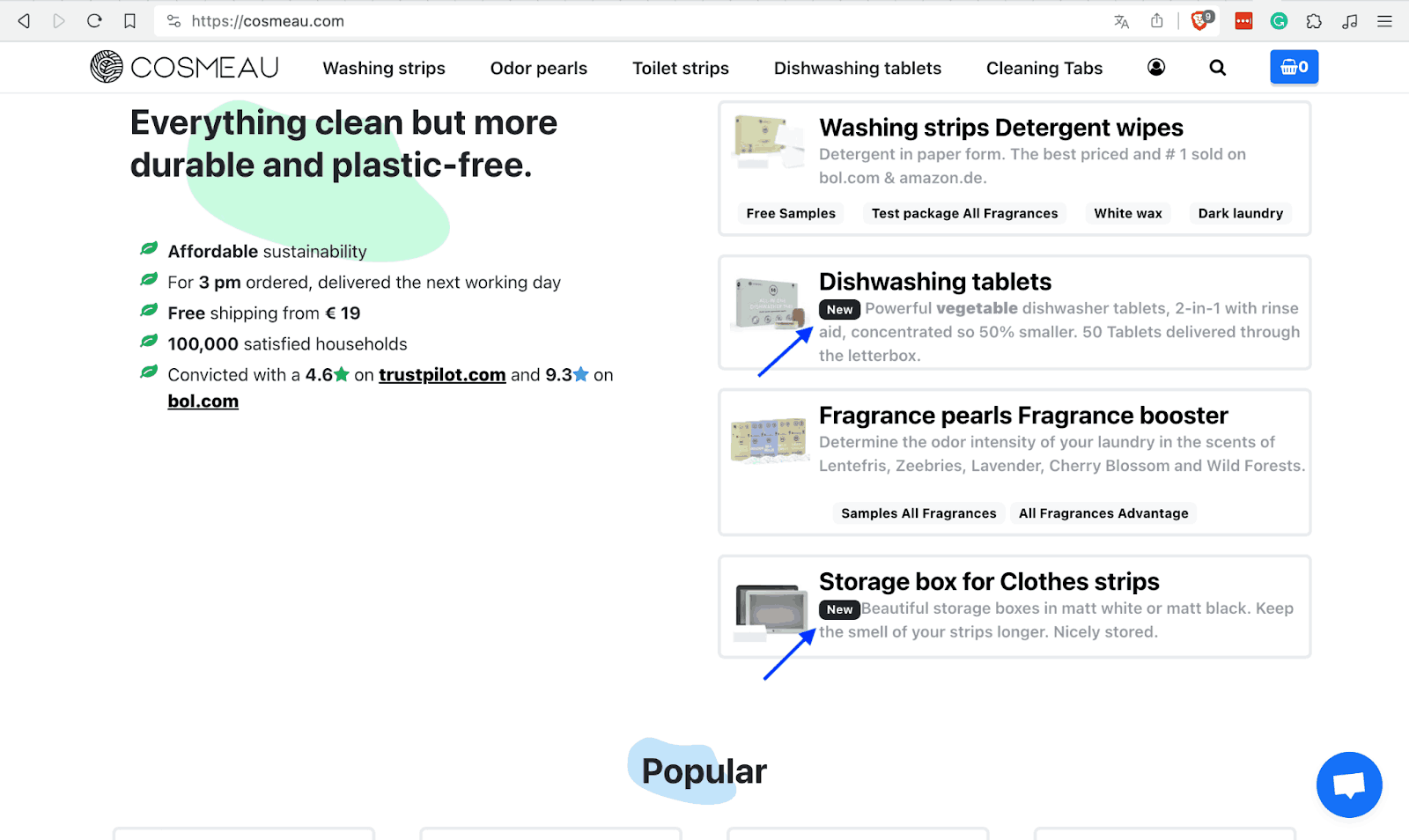Screen dimensions: 1409x840
Task: Click the Brave shields icon
Action: coord(1199,21)
